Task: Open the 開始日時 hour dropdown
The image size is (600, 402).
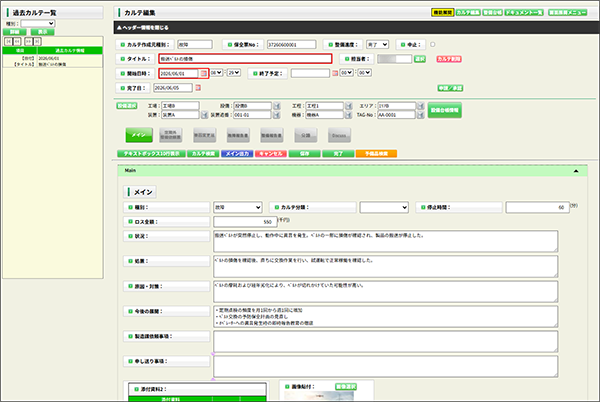Action: (x=216, y=73)
